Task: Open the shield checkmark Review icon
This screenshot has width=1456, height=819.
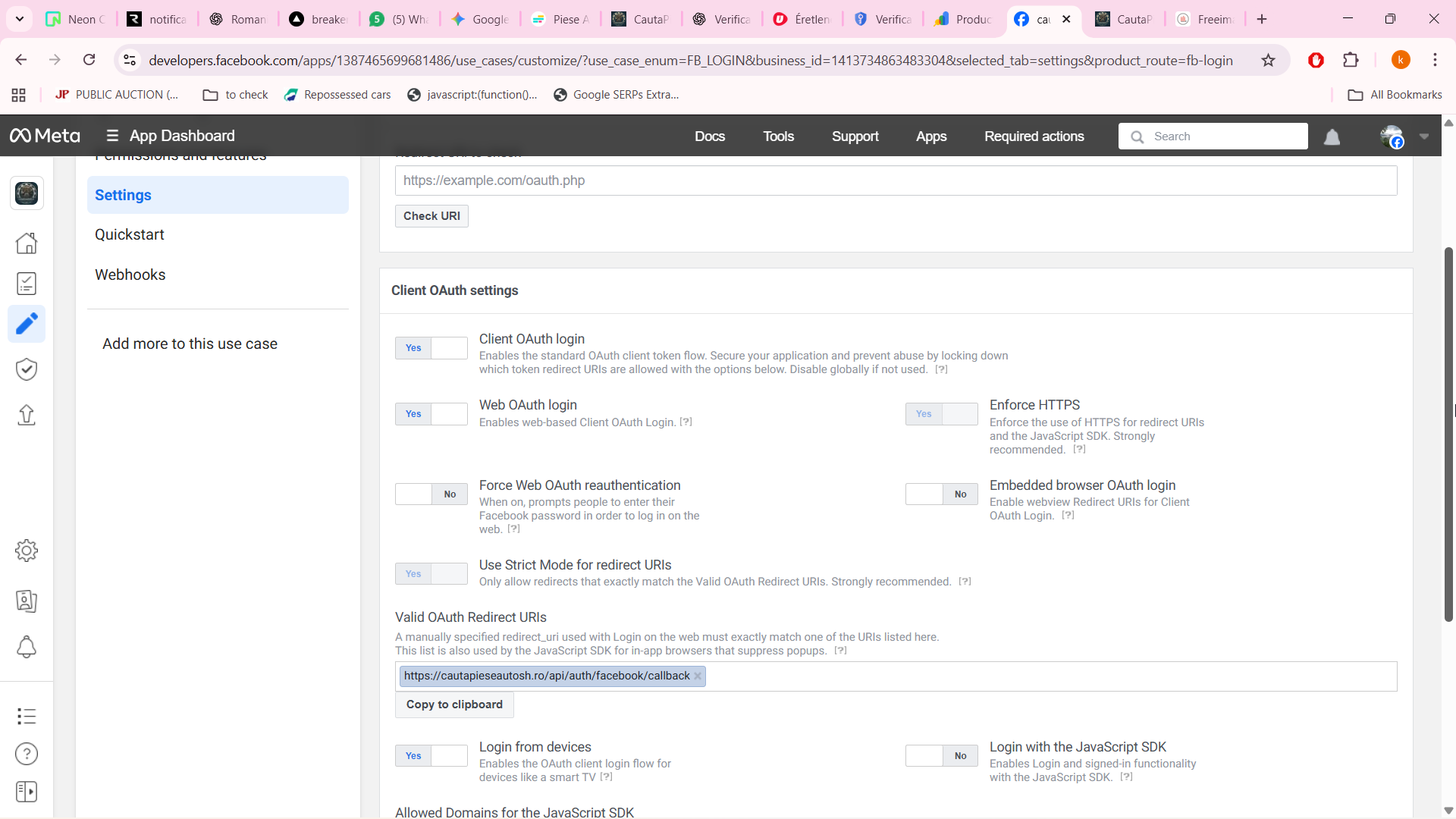Action: click(27, 369)
